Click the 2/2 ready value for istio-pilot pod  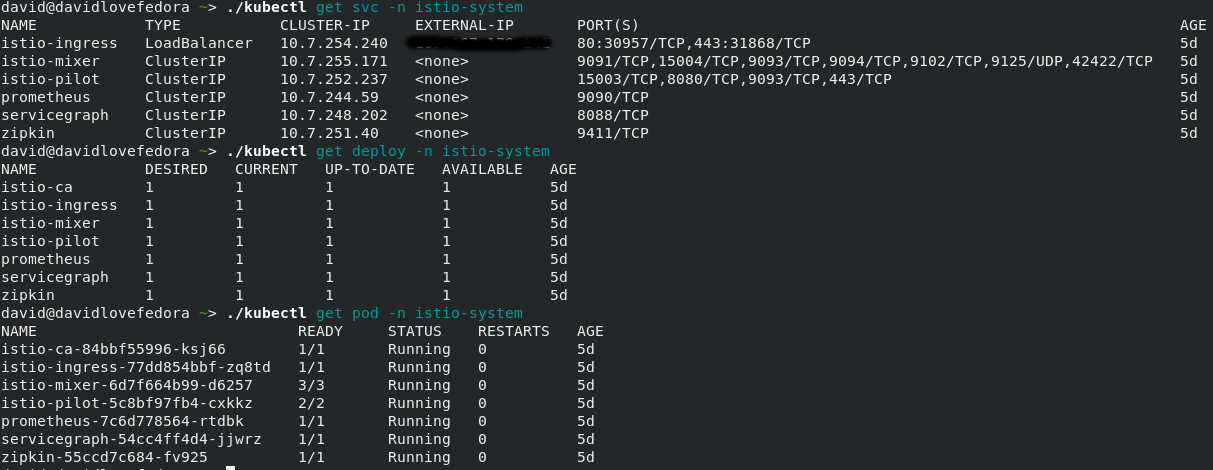311,403
